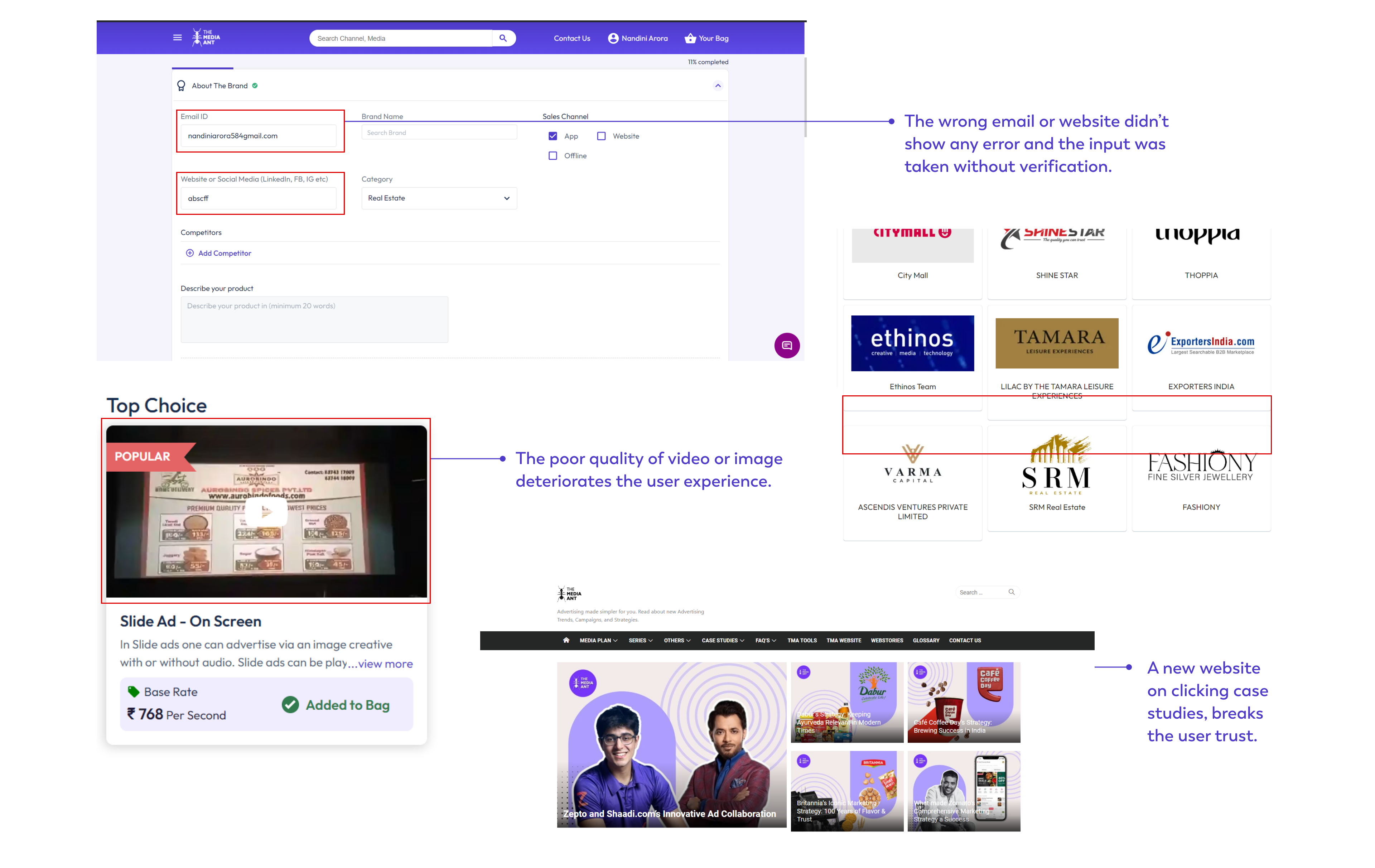
Task: Click the Describe your product text area
Action: (314, 319)
